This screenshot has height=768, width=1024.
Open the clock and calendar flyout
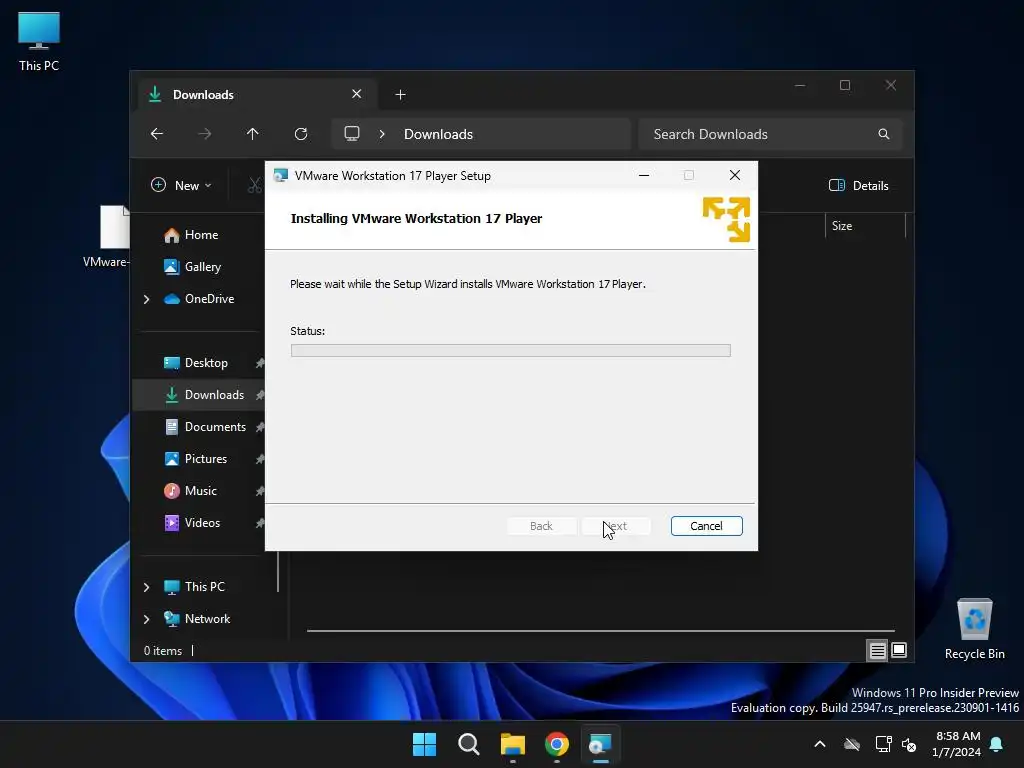[x=957, y=744]
